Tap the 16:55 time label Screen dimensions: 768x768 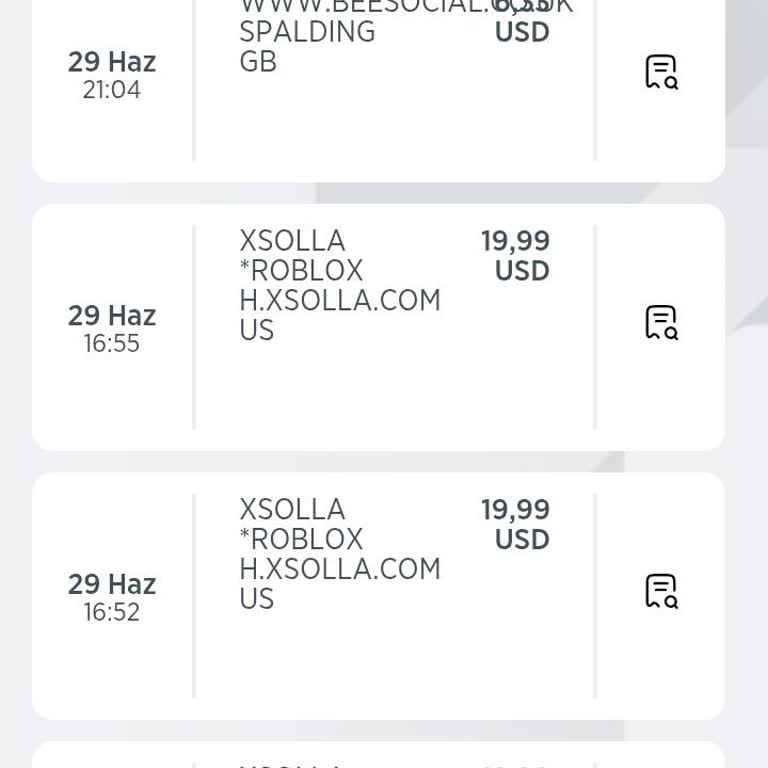click(x=112, y=344)
